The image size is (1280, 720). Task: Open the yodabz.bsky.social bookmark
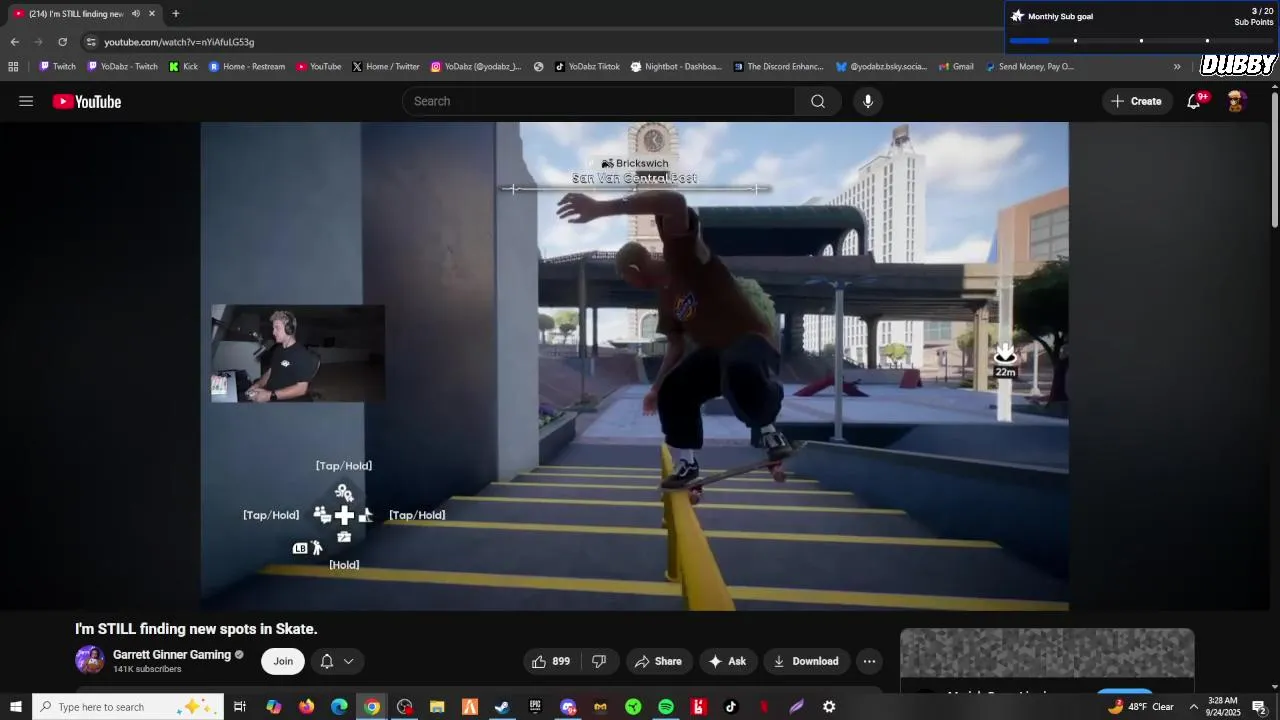tap(881, 67)
